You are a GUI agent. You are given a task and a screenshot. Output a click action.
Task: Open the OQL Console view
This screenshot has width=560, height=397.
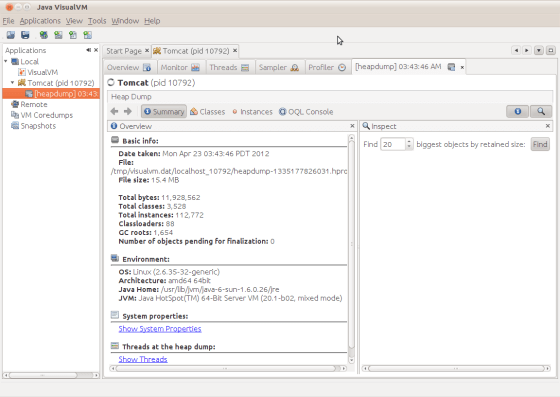[306, 112]
